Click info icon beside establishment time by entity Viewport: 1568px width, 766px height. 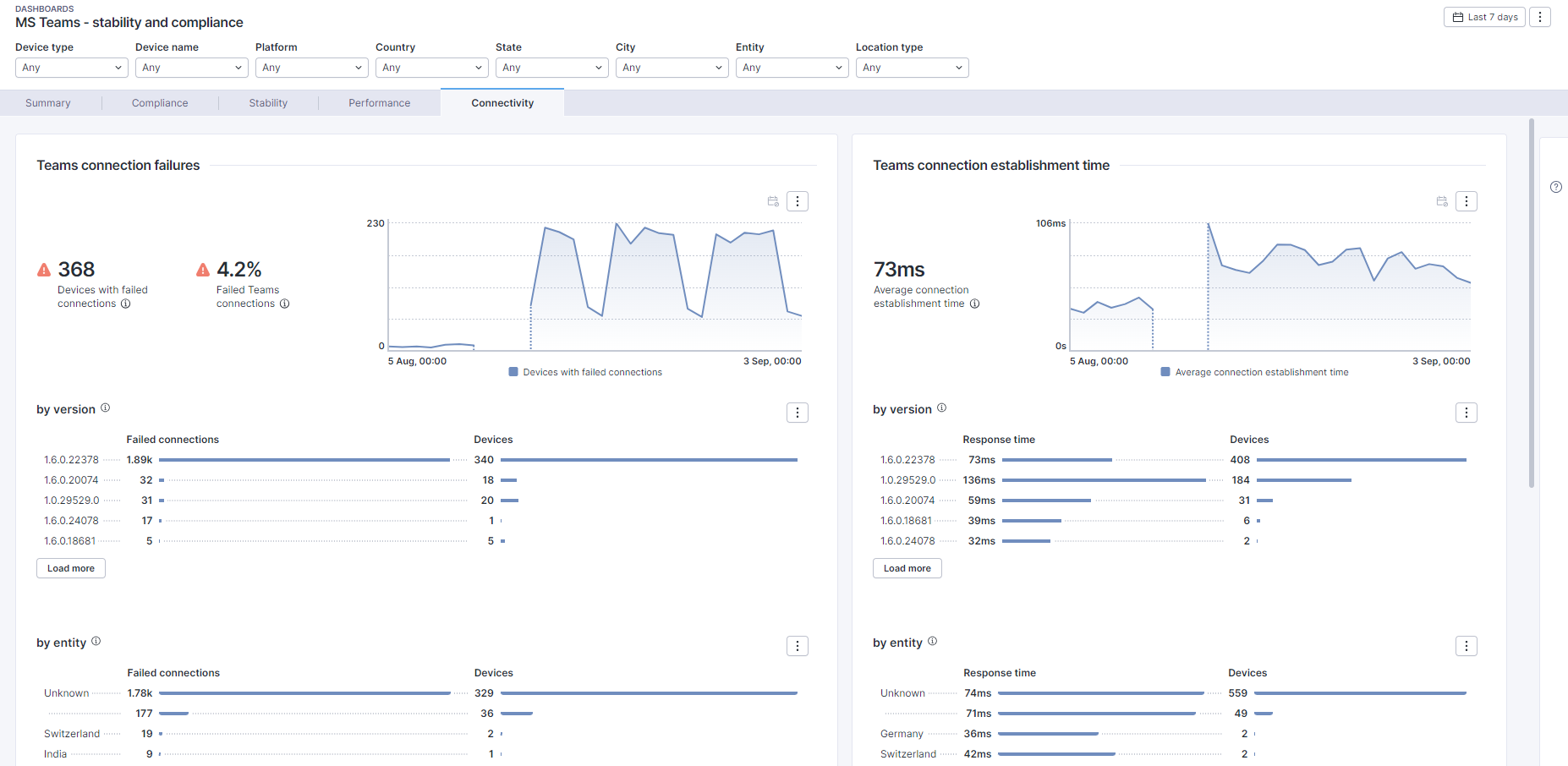pos(933,641)
